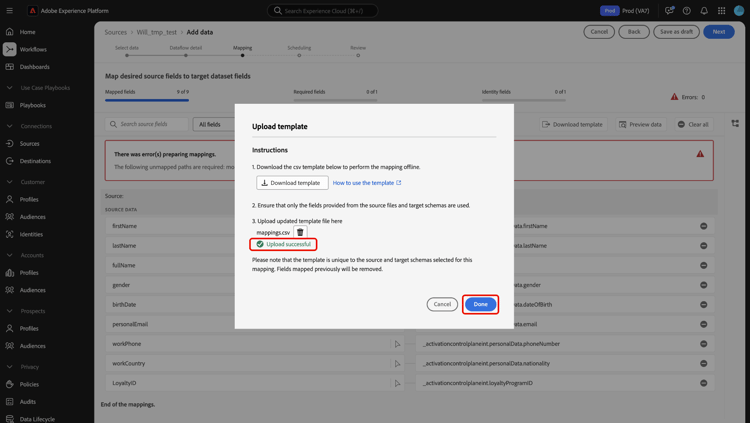This screenshot has height=423, width=750.
Task: Go to Sources breadcrumb
Action: click(x=116, y=32)
